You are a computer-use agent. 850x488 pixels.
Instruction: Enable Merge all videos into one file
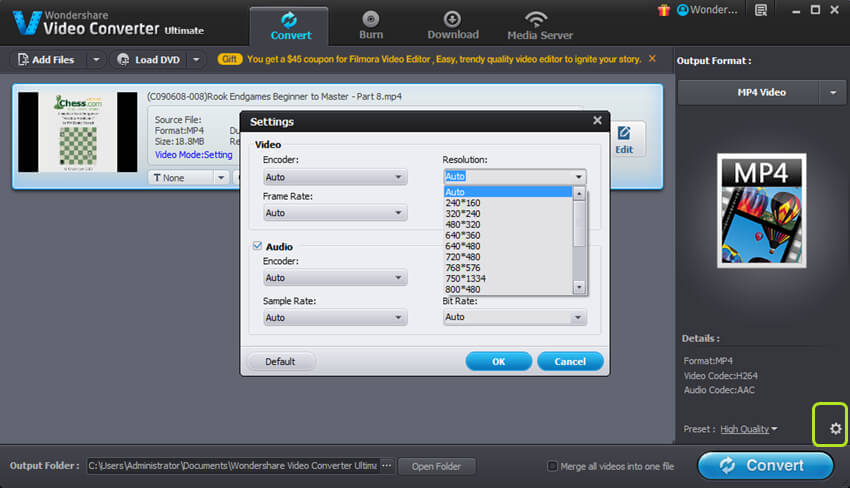(552, 466)
